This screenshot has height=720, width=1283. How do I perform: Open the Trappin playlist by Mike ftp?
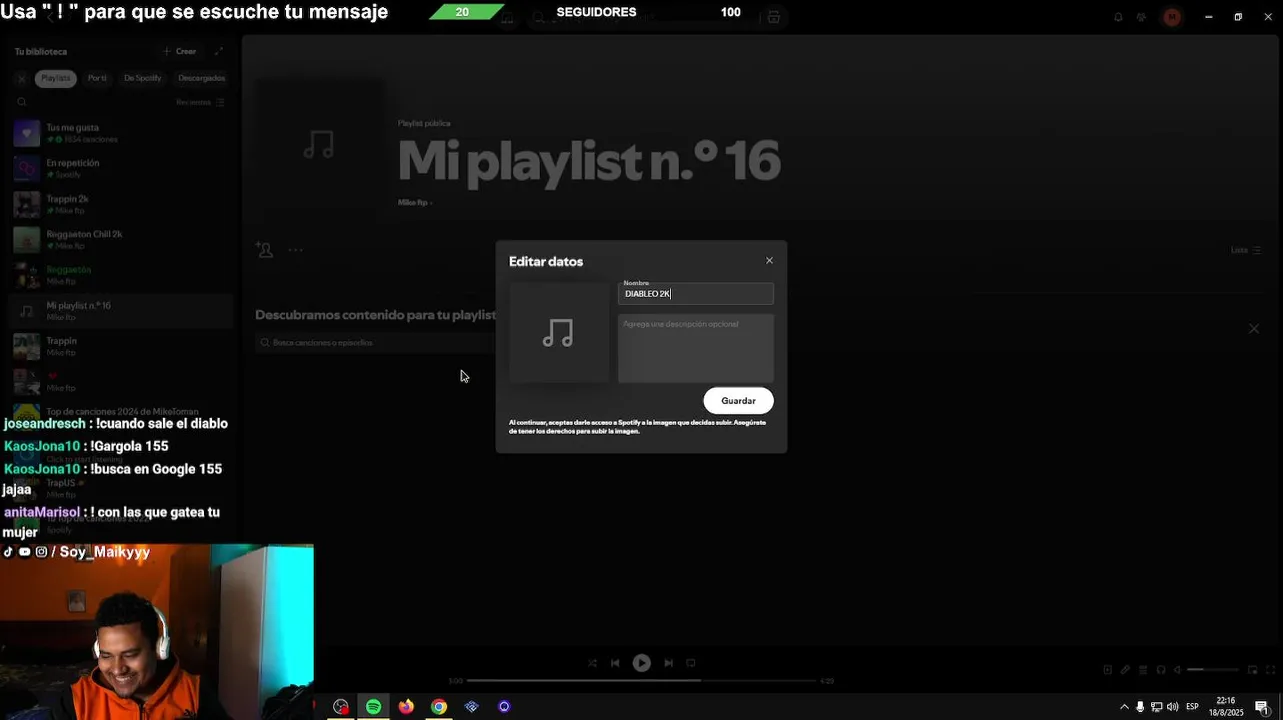[x=120, y=346]
